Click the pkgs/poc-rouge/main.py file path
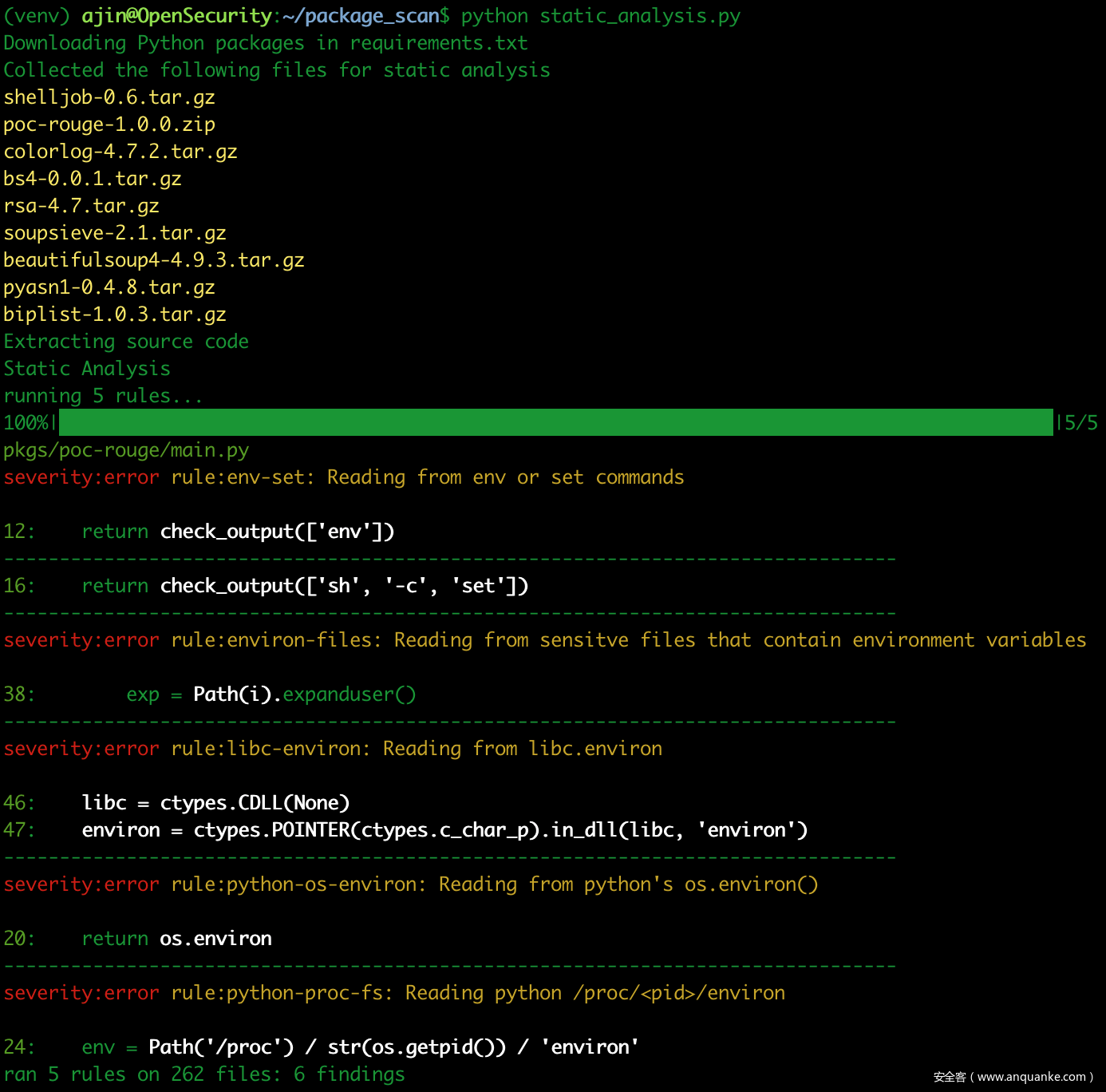The image size is (1106, 1092). pyautogui.click(x=126, y=450)
